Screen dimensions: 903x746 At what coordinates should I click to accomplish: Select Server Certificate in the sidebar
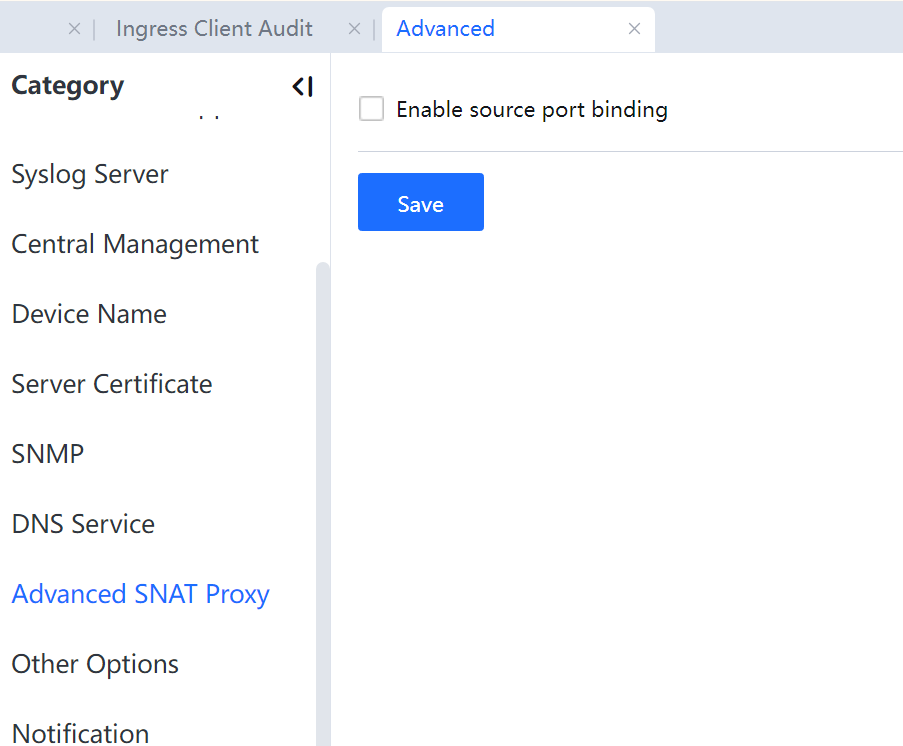112,384
